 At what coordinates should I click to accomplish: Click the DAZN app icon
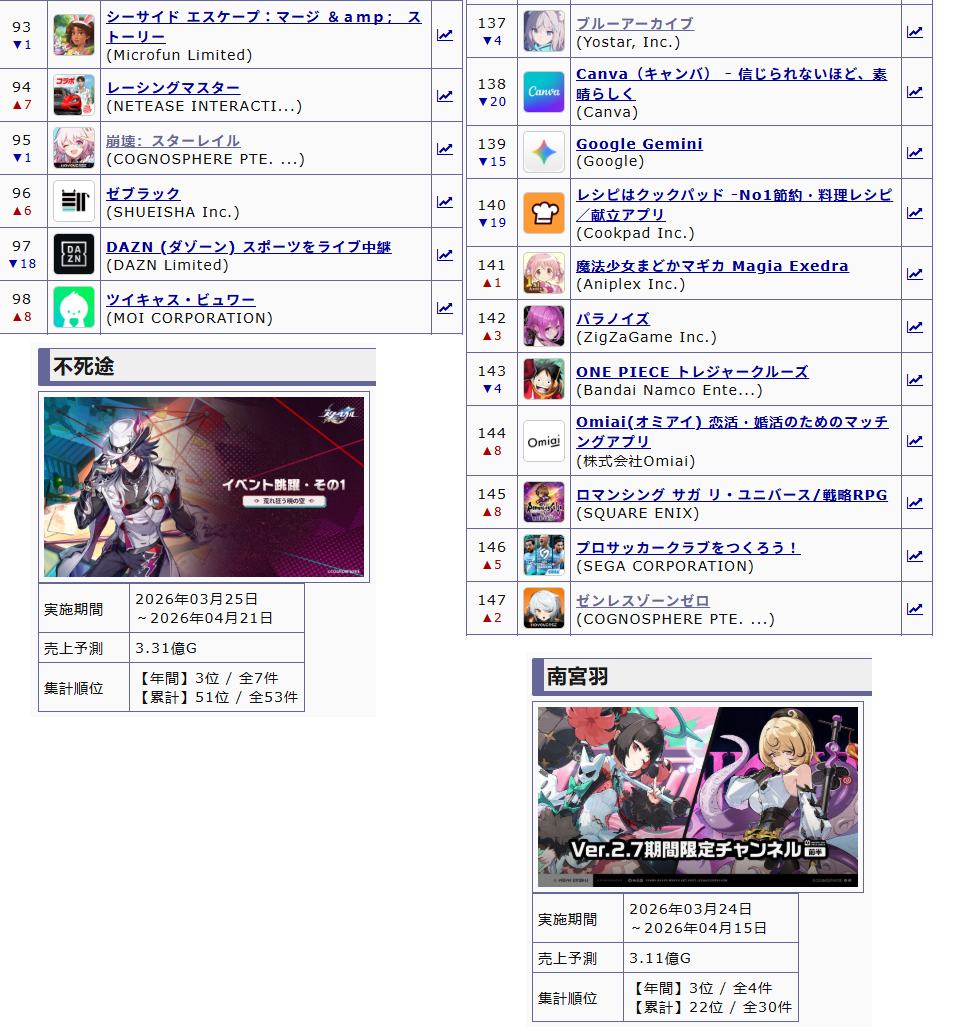74,254
